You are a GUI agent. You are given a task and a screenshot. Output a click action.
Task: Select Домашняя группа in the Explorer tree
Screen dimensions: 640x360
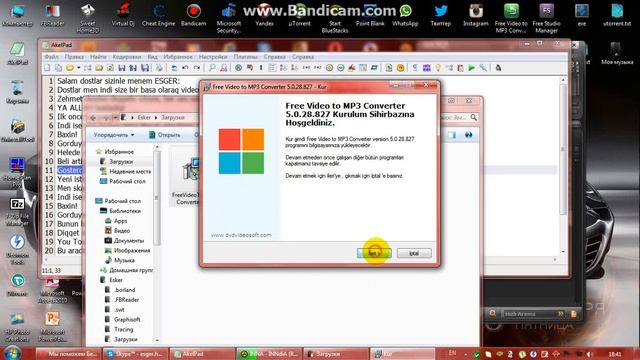126,270
